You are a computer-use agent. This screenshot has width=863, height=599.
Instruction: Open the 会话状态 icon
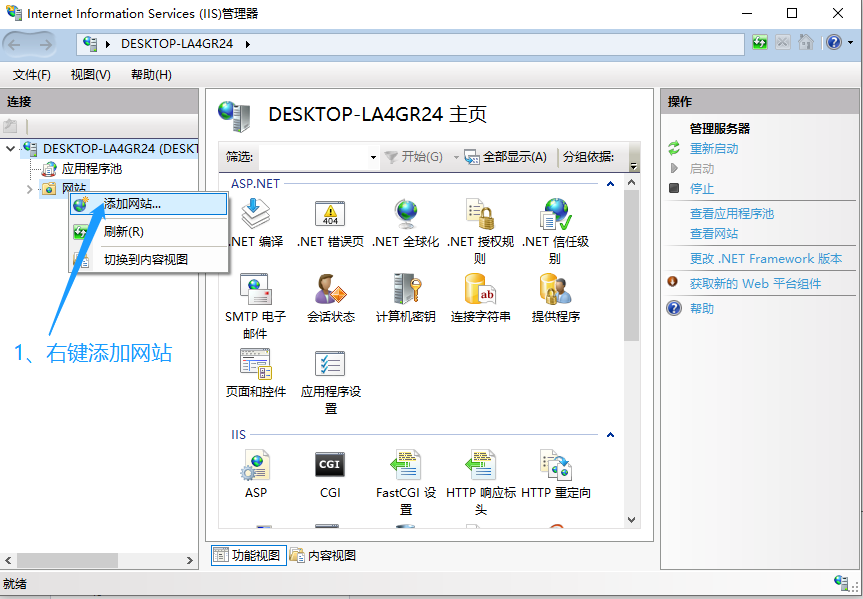tap(330, 290)
